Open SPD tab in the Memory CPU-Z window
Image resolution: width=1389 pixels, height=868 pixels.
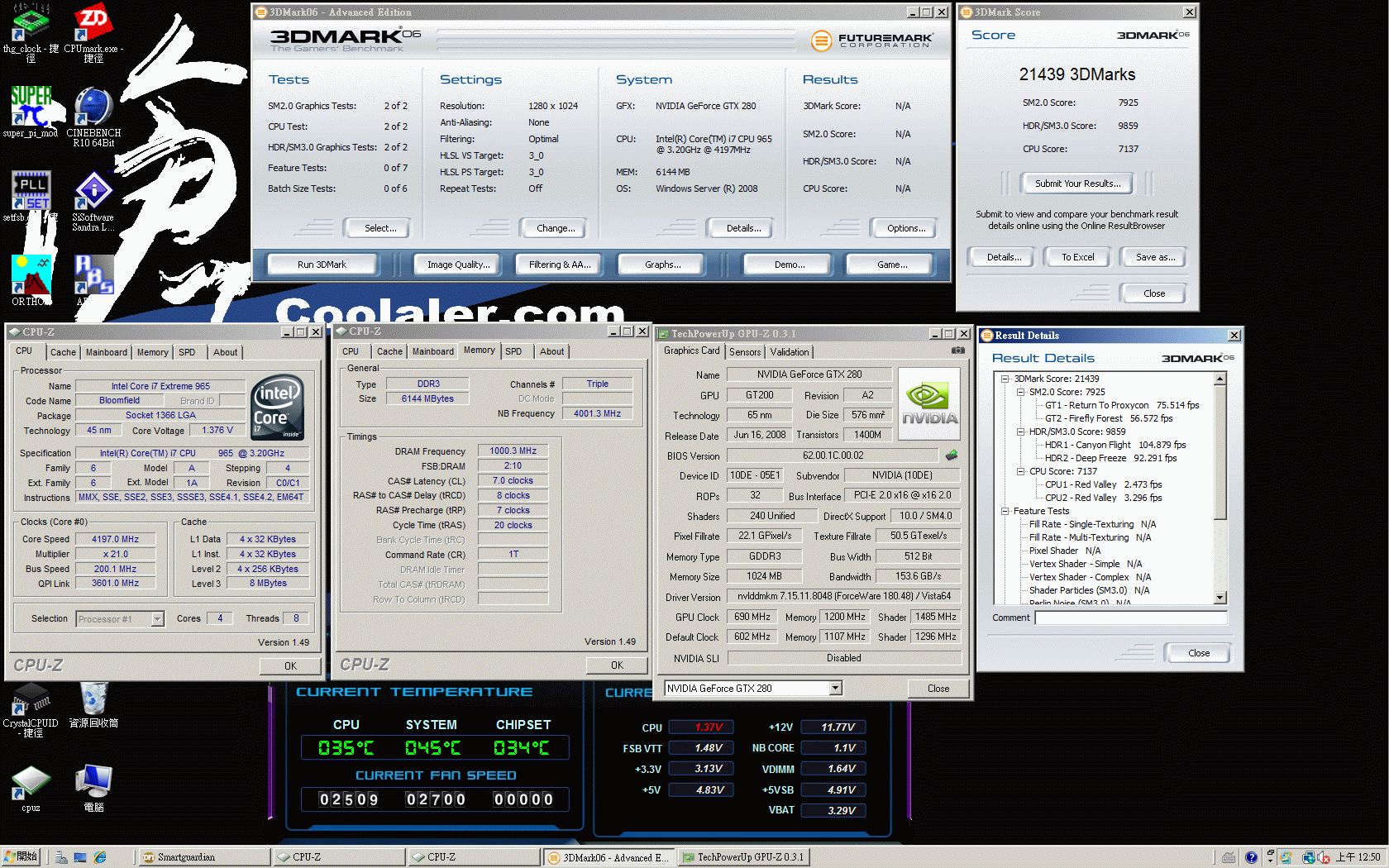[x=513, y=351]
